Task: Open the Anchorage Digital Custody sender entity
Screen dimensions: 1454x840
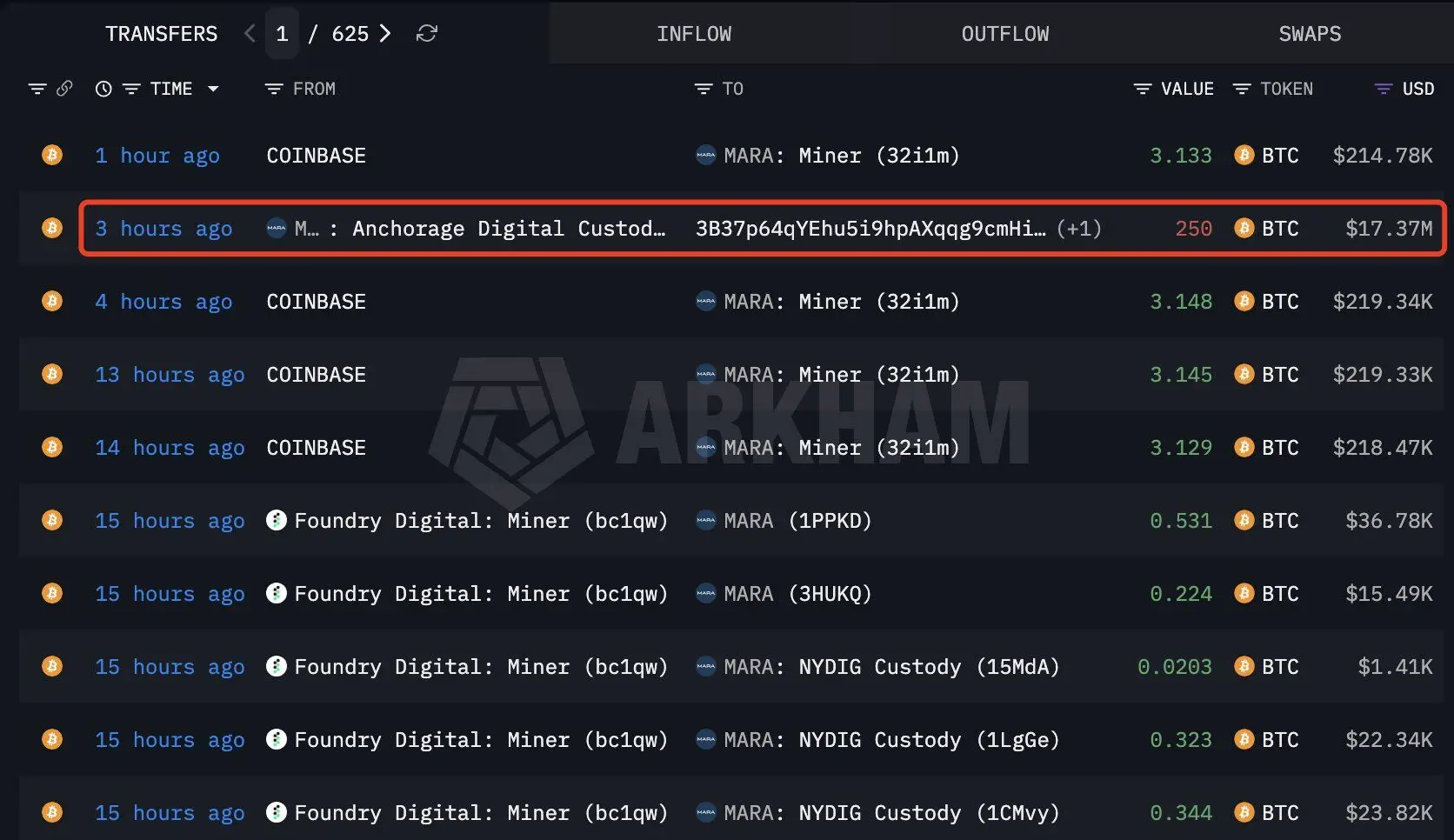Action: [480, 229]
